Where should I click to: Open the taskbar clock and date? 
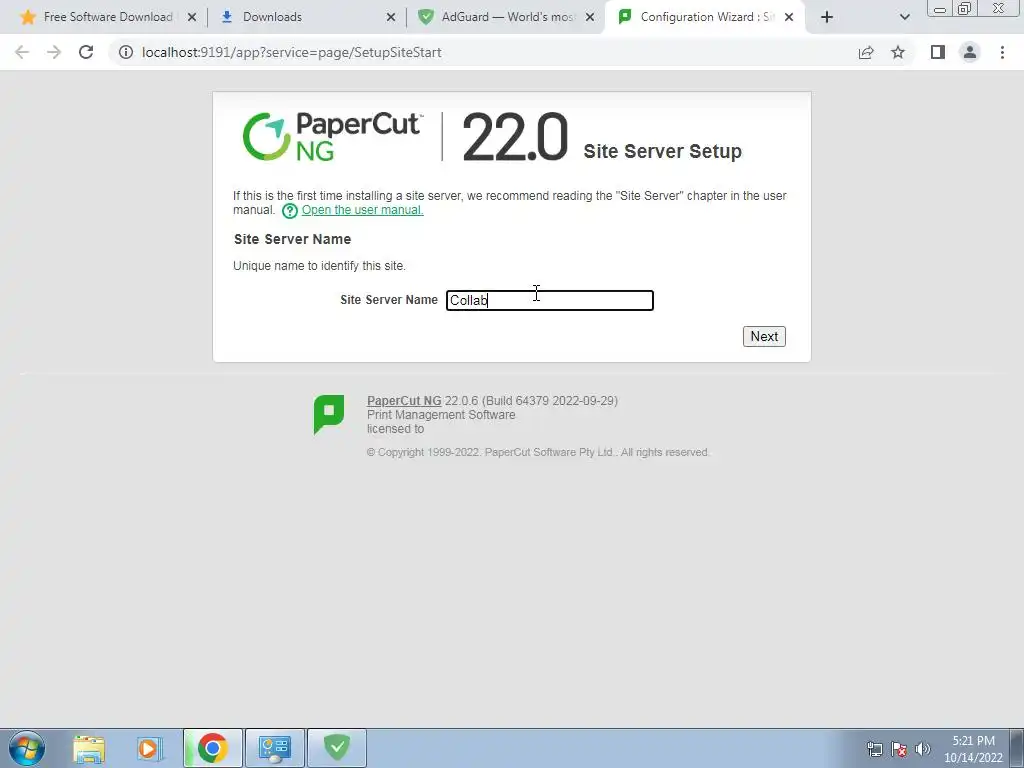tap(973, 749)
